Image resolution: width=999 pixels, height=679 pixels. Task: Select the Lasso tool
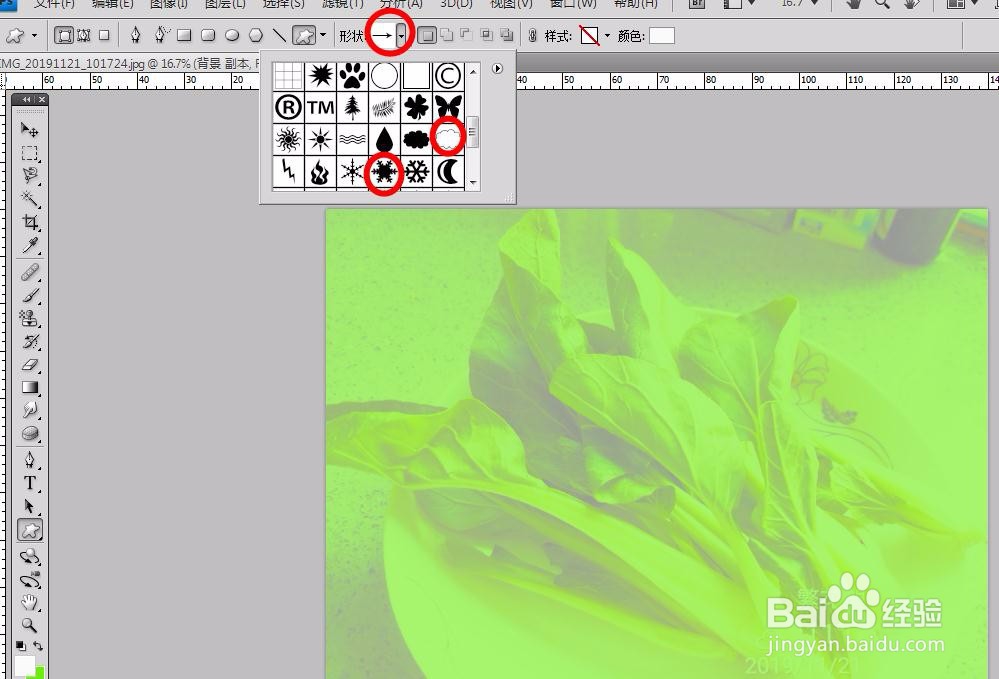click(x=29, y=176)
